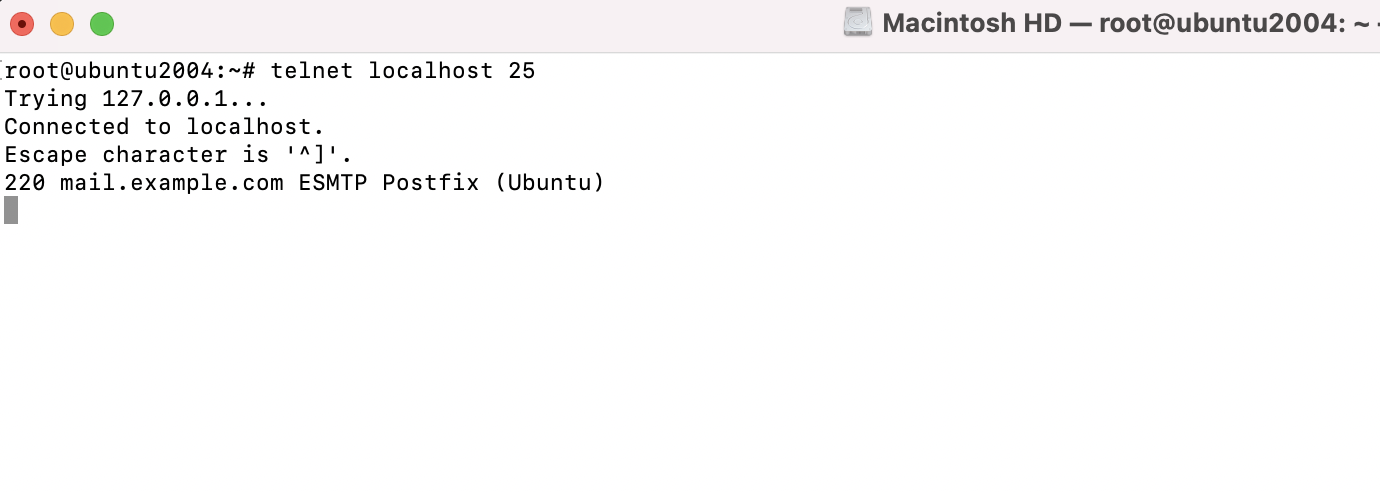This screenshot has width=1380, height=492.
Task: Click the word telnet in the command
Action: [312, 71]
